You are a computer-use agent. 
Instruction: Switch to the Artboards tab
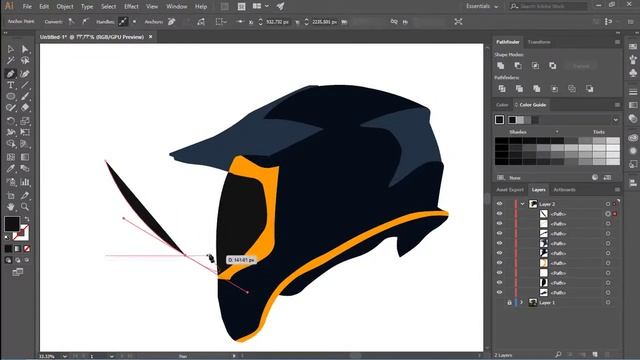[x=564, y=190]
